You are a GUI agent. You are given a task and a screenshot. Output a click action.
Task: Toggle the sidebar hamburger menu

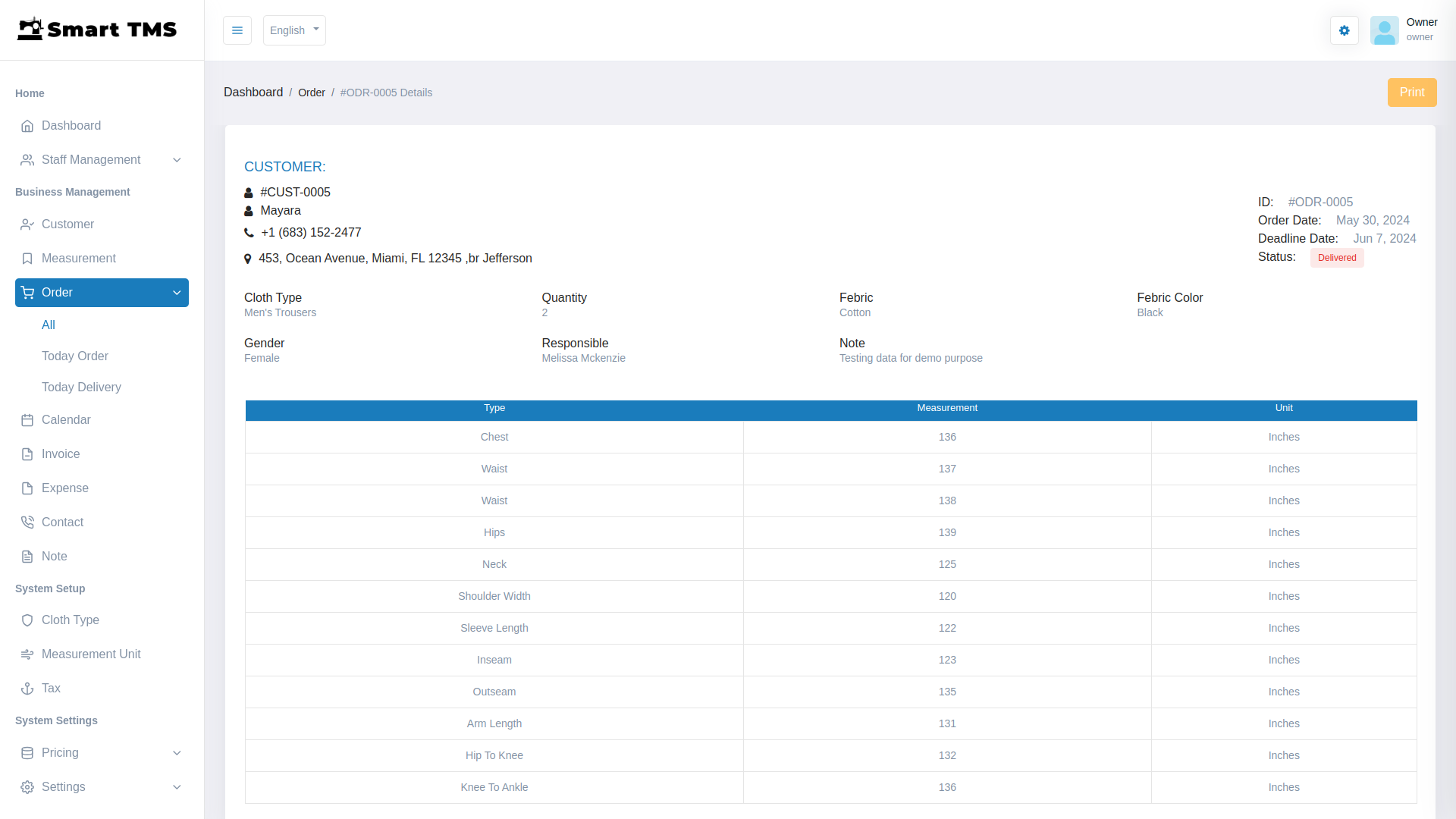click(237, 30)
